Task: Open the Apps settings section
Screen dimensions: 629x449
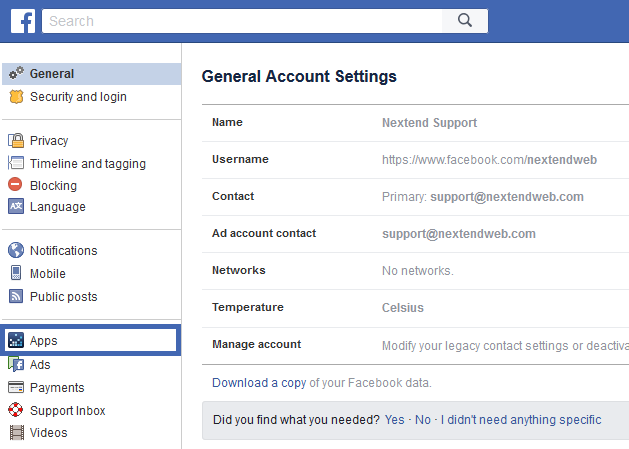Action: coord(44,341)
